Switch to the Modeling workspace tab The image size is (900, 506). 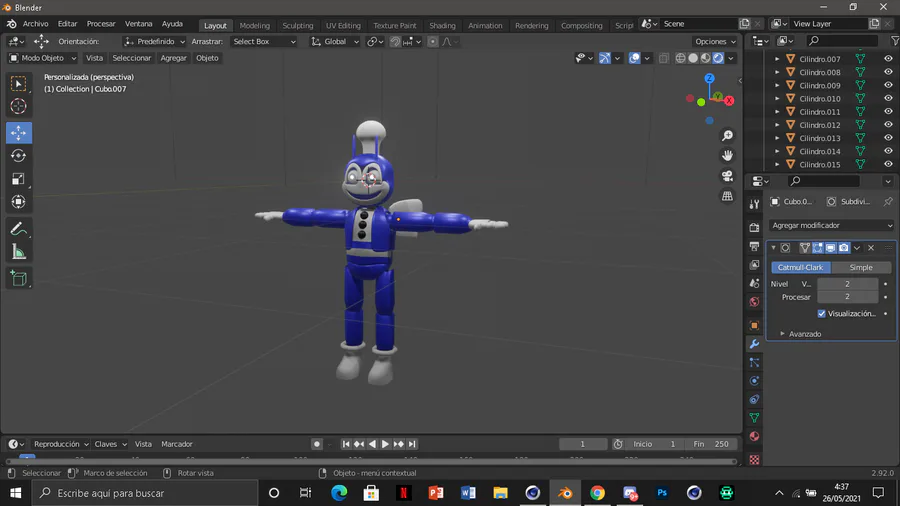tap(254, 25)
